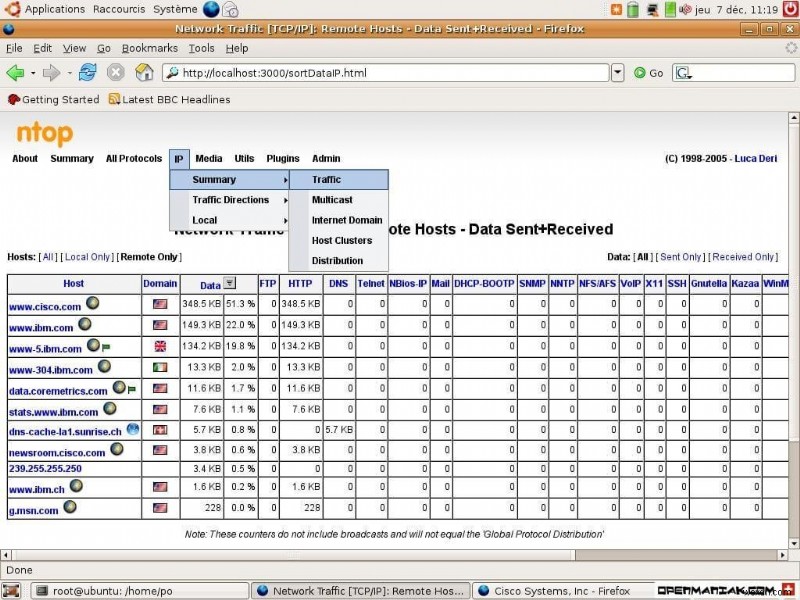Click the Firefox reload icon
Image resolution: width=800 pixels, height=600 pixels.
[87, 72]
